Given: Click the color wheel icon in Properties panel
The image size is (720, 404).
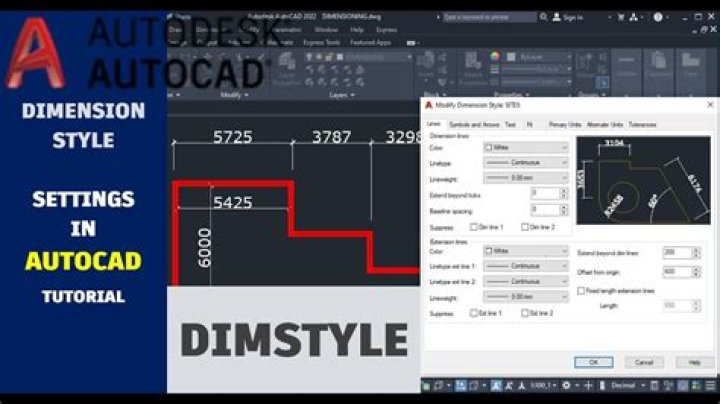Looking at the screenshot, I should click(494, 57).
